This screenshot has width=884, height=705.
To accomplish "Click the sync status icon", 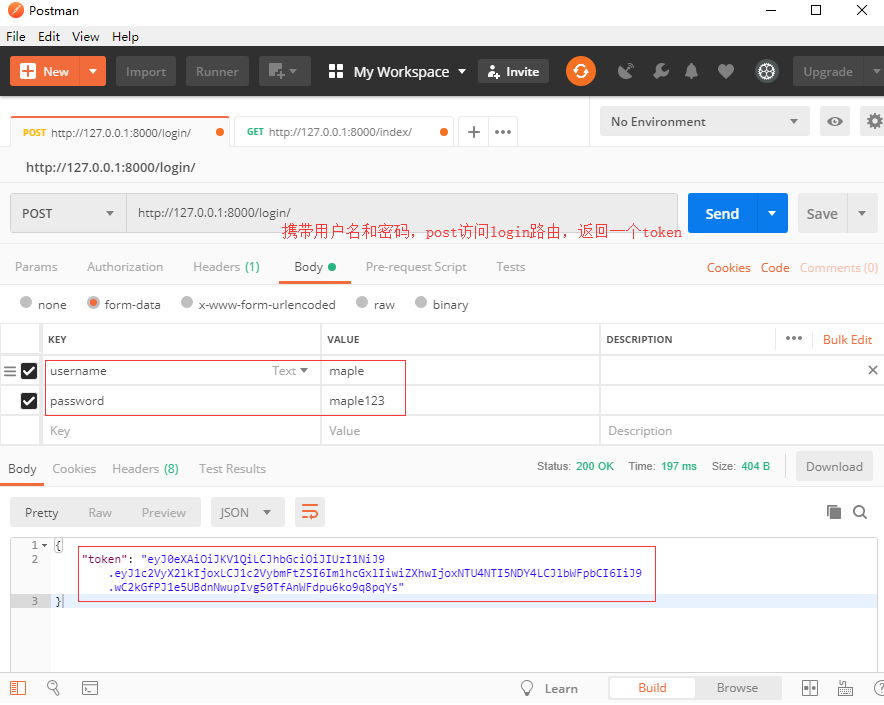I will pyautogui.click(x=581, y=72).
